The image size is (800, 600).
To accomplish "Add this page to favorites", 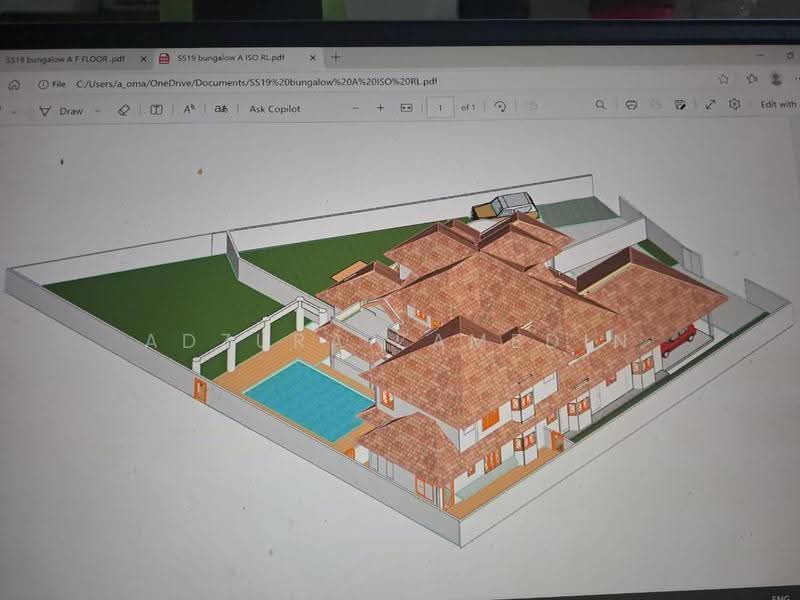I will click(723, 79).
